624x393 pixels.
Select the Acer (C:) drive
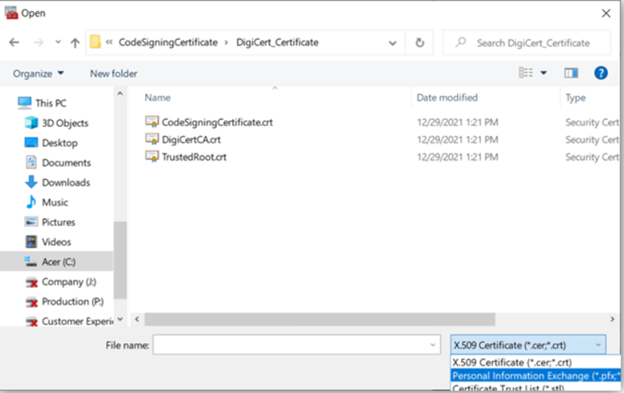click(x=58, y=262)
